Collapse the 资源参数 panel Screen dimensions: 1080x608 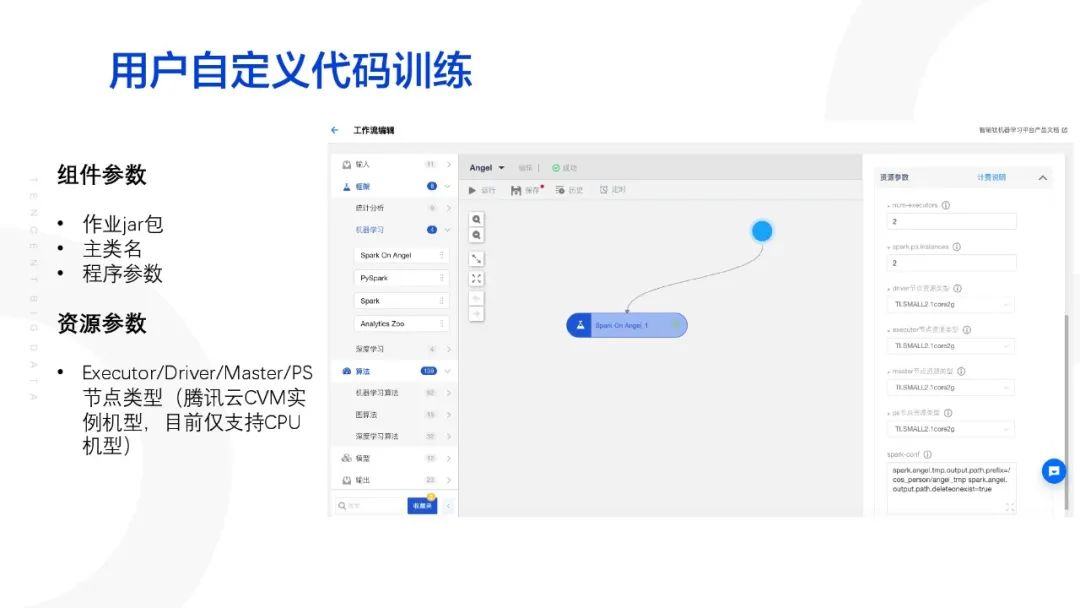[x=1043, y=178]
